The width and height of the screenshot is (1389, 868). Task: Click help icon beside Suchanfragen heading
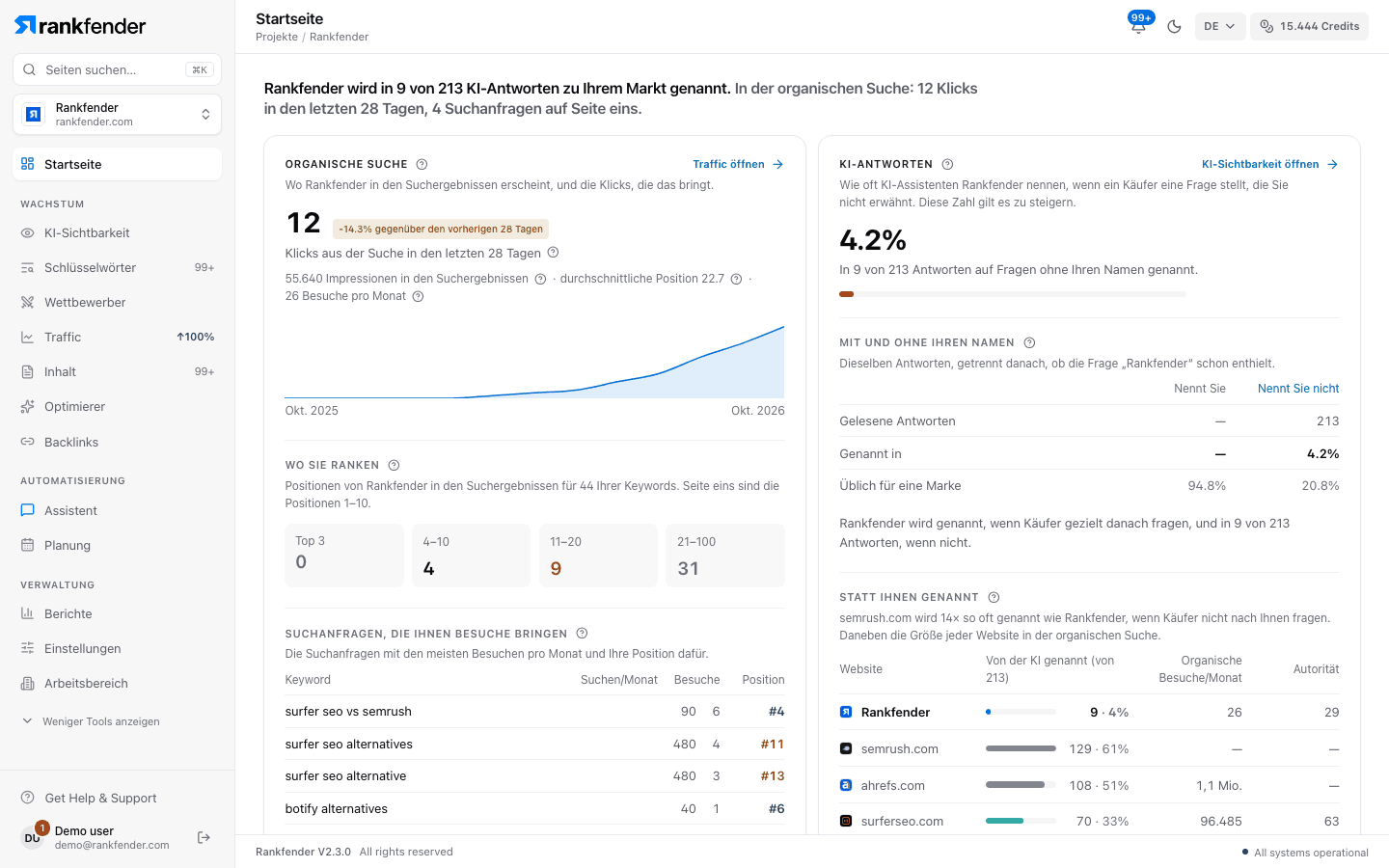click(x=582, y=634)
